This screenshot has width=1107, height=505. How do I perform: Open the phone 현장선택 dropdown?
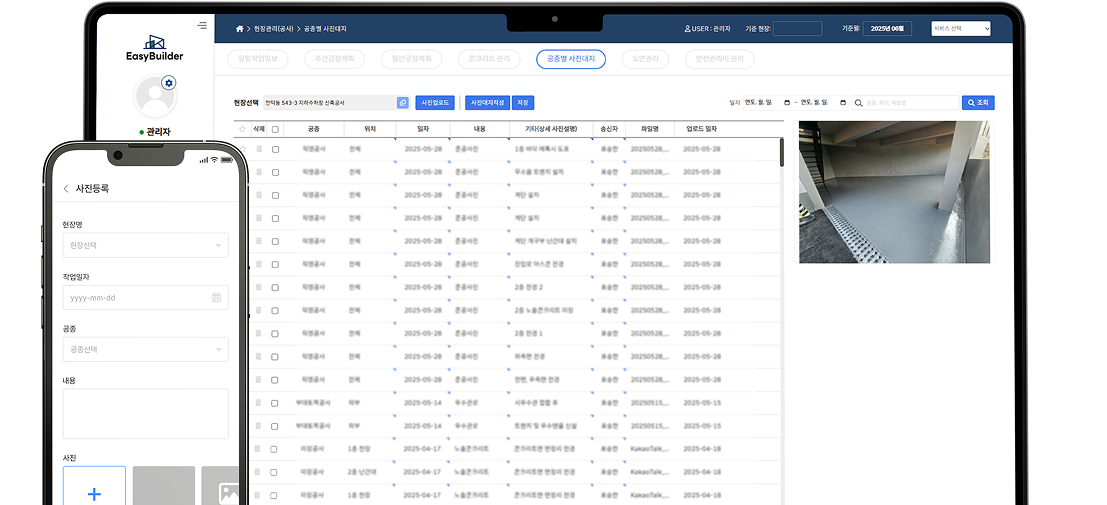[x=145, y=245]
